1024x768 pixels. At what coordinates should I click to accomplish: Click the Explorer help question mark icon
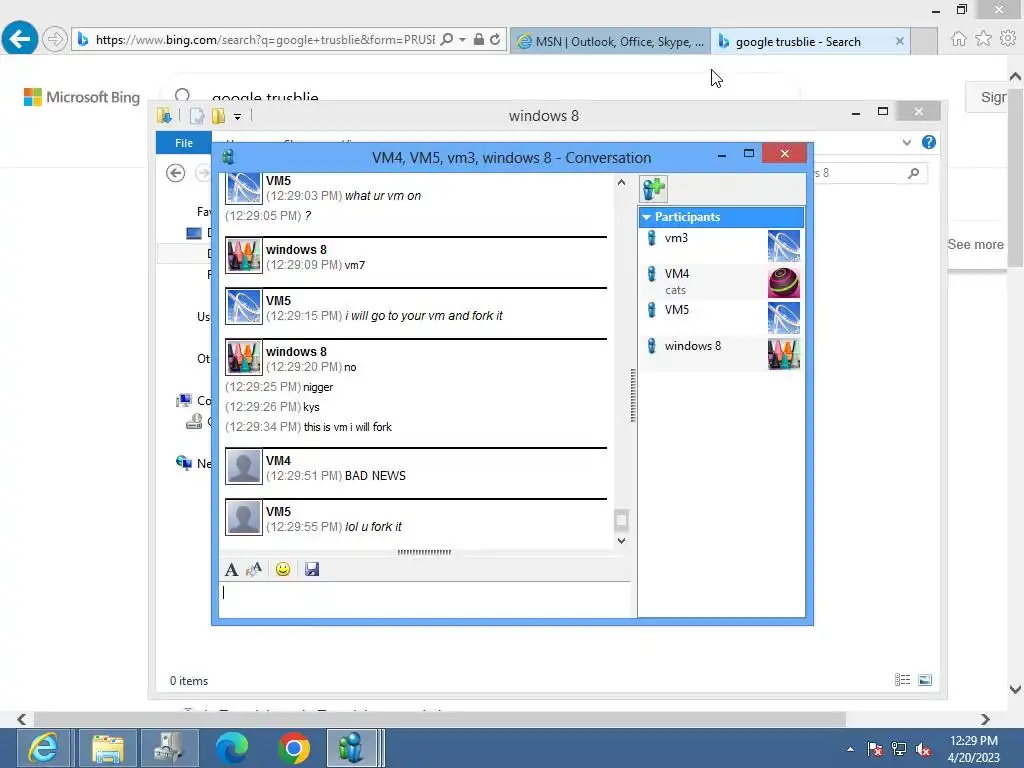pyautogui.click(x=929, y=142)
